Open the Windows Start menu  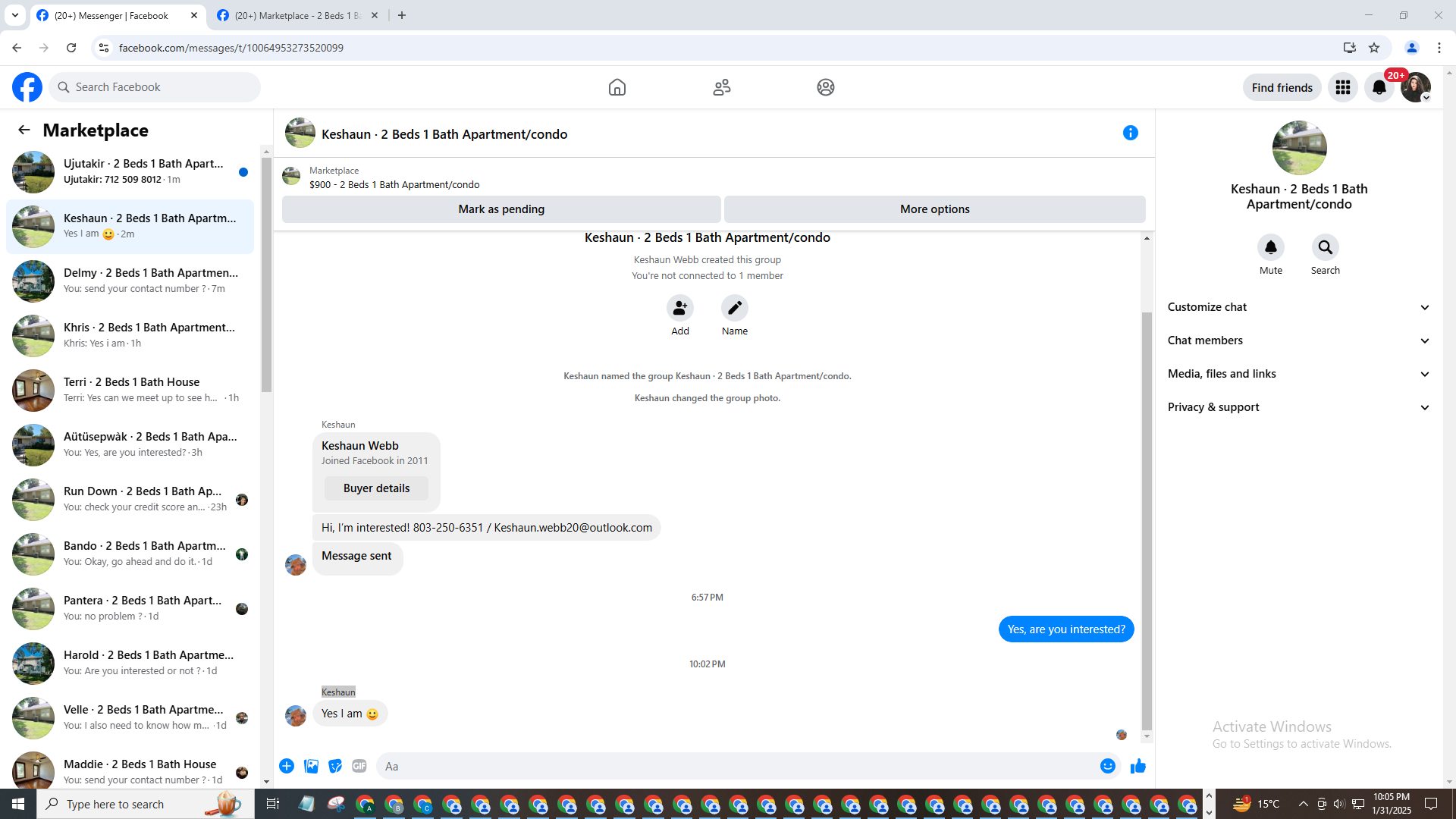tap(18, 804)
